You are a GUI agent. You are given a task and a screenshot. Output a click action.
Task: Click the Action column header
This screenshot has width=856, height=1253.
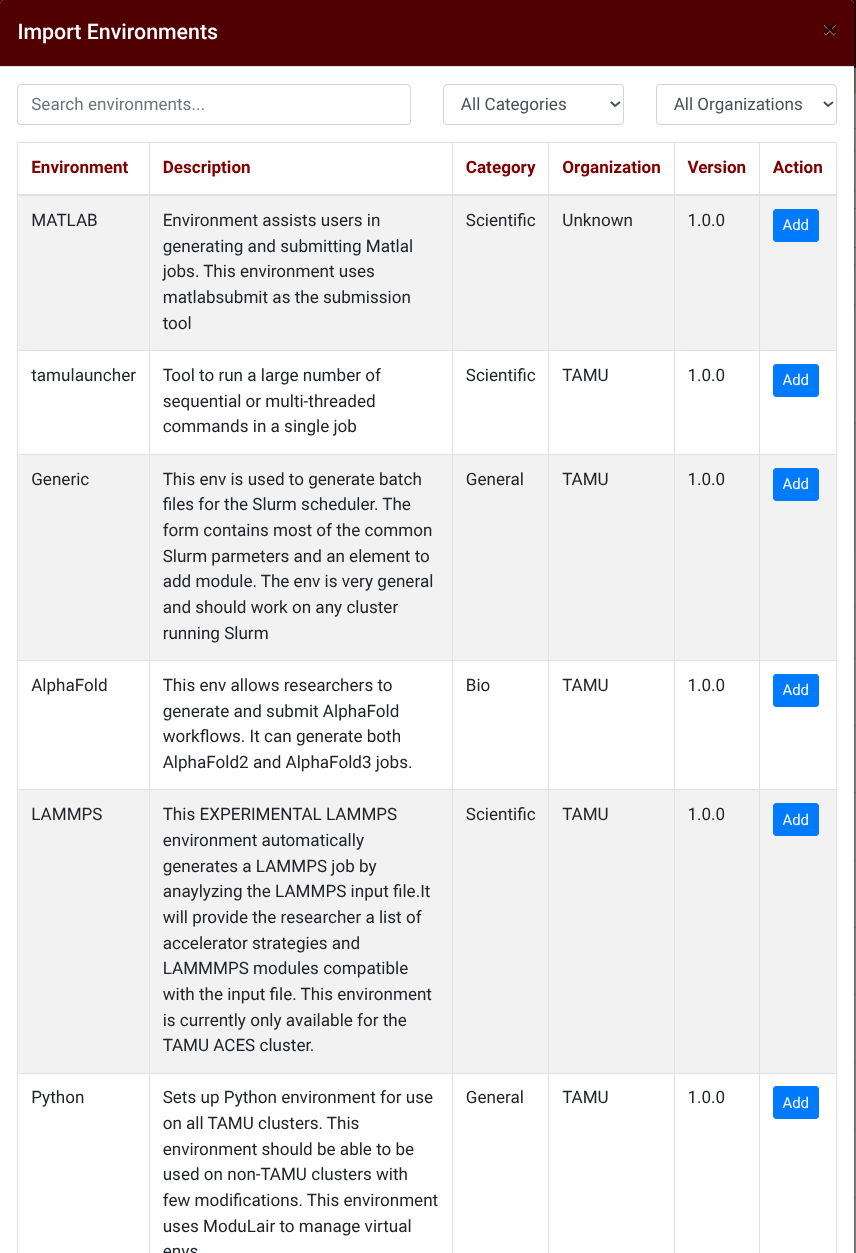point(797,167)
